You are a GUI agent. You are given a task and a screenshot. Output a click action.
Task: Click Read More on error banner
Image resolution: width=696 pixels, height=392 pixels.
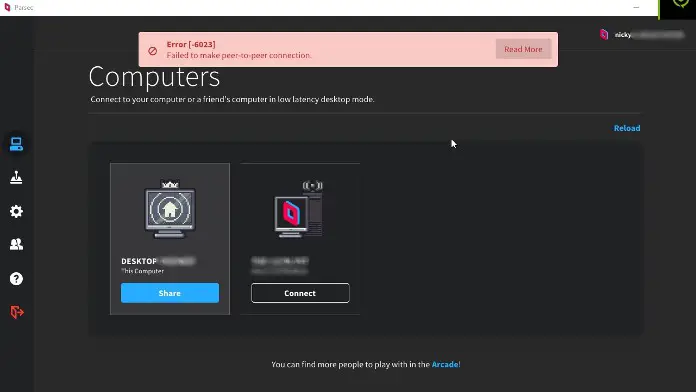pos(523,49)
